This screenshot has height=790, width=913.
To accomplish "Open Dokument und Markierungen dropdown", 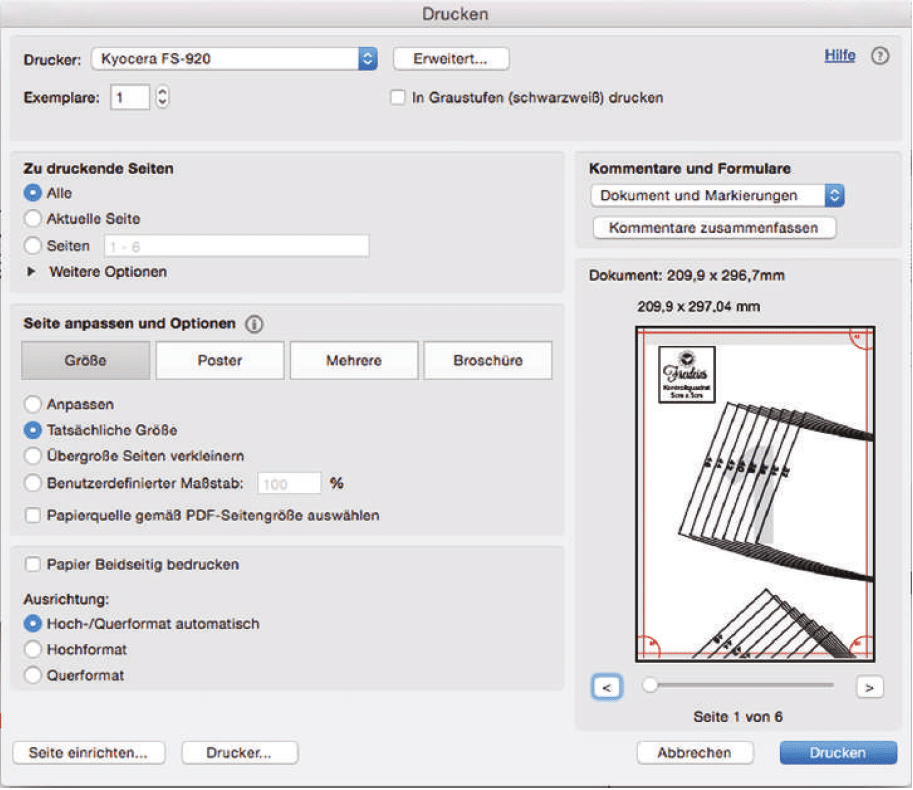I will point(717,196).
